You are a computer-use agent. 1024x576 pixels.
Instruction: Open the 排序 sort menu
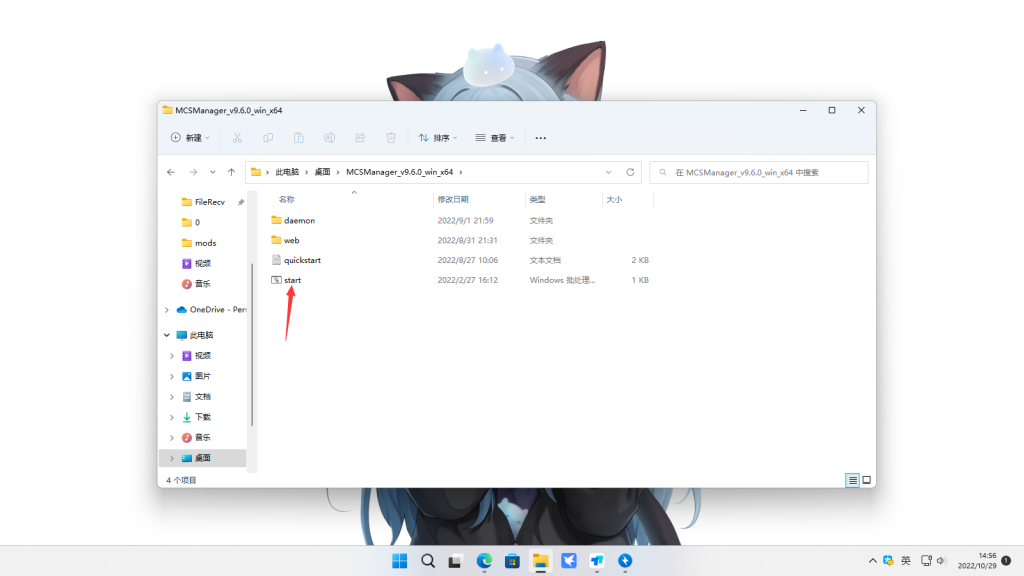pyautogui.click(x=438, y=138)
